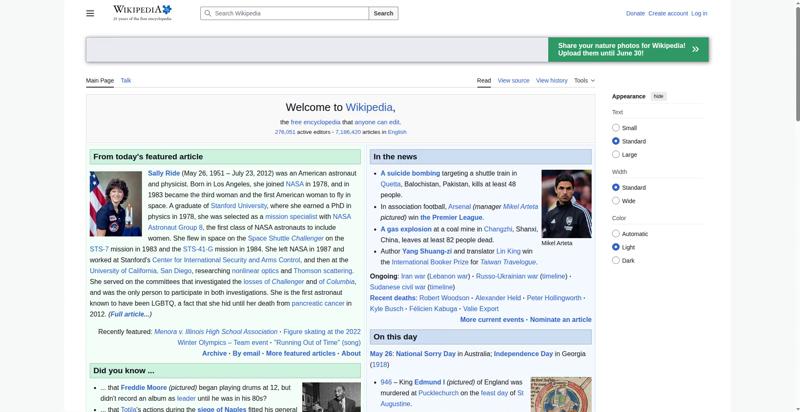Open the Freddie Moore photo thumbnail
Image resolution: width=800 pixels, height=412 pixels.
pos(331,397)
